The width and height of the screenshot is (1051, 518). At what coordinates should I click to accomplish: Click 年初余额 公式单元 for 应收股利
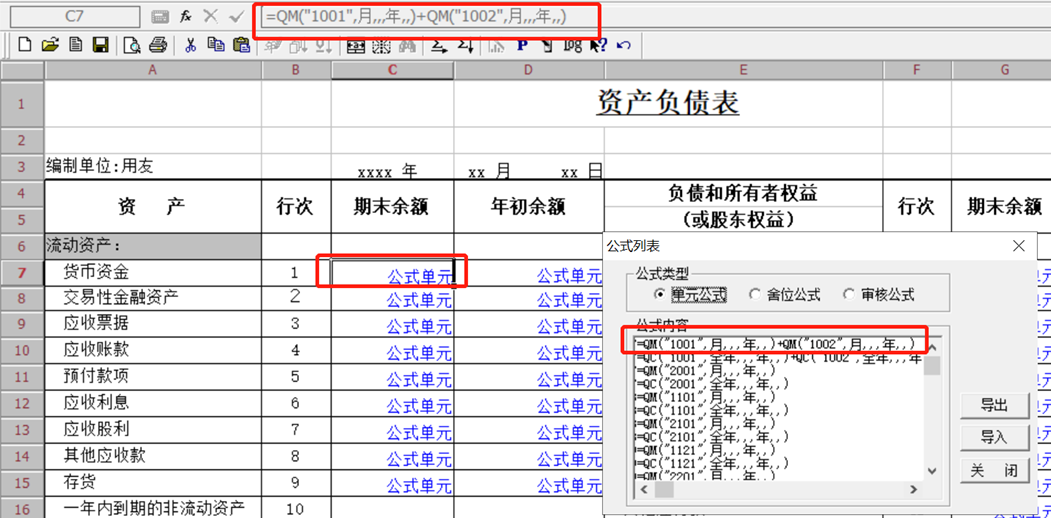(x=529, y=432)
